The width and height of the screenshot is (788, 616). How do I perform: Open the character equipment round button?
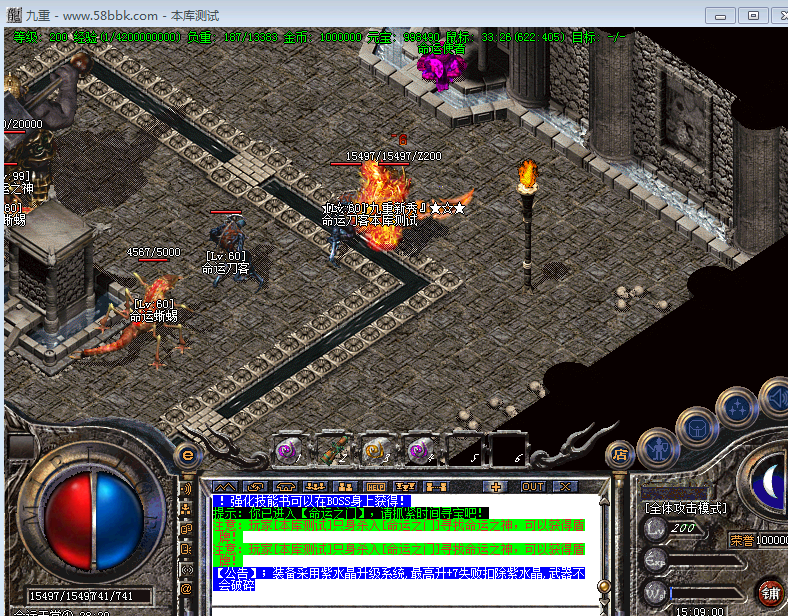658,448
